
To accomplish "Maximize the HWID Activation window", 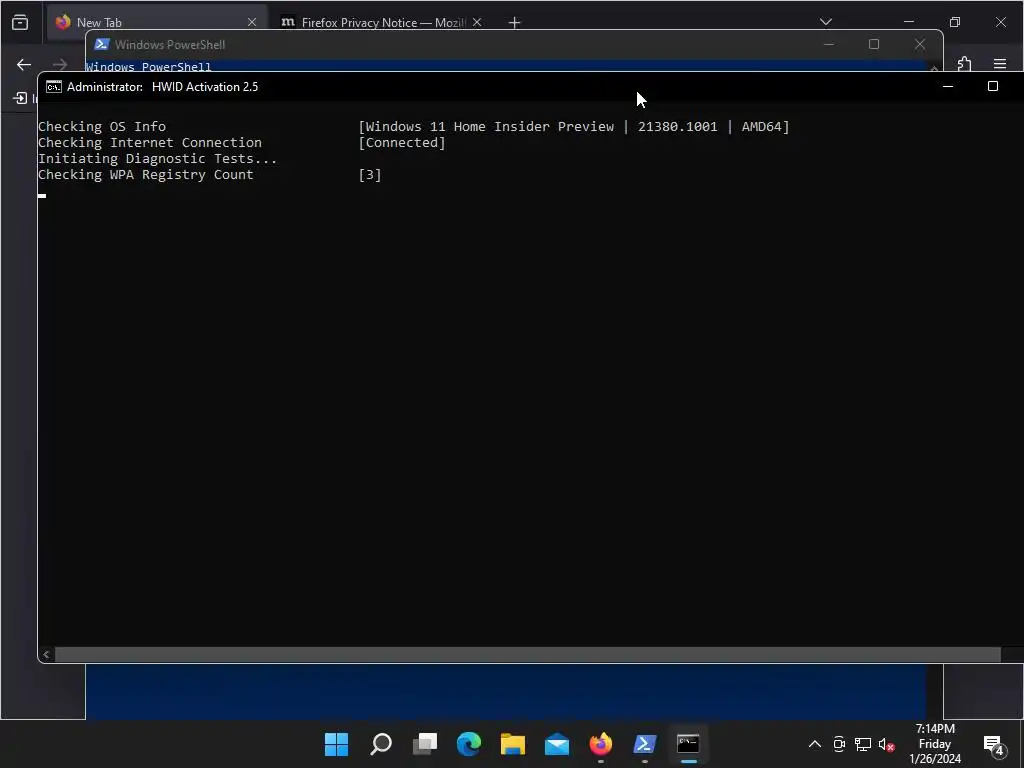I will 993,86.
